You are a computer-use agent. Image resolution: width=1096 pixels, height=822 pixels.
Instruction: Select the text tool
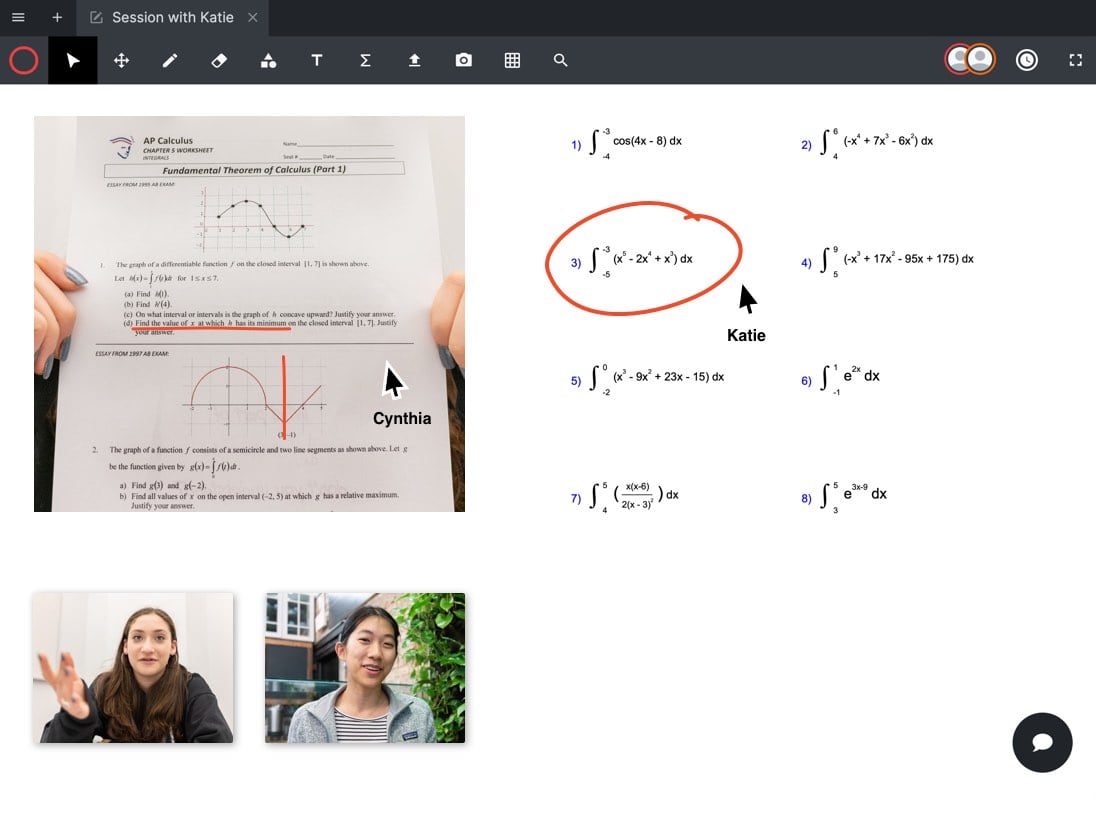(317, 61)
